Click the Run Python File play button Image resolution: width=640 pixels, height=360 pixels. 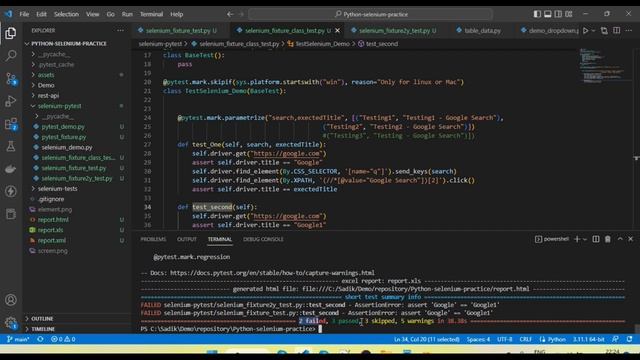(586, 31)
